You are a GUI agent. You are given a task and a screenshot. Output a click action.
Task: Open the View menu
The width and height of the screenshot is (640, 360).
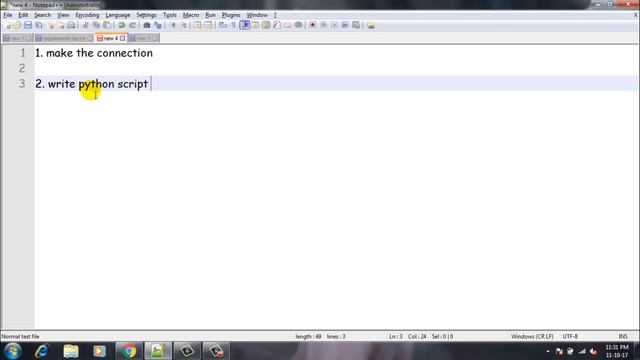63,15
